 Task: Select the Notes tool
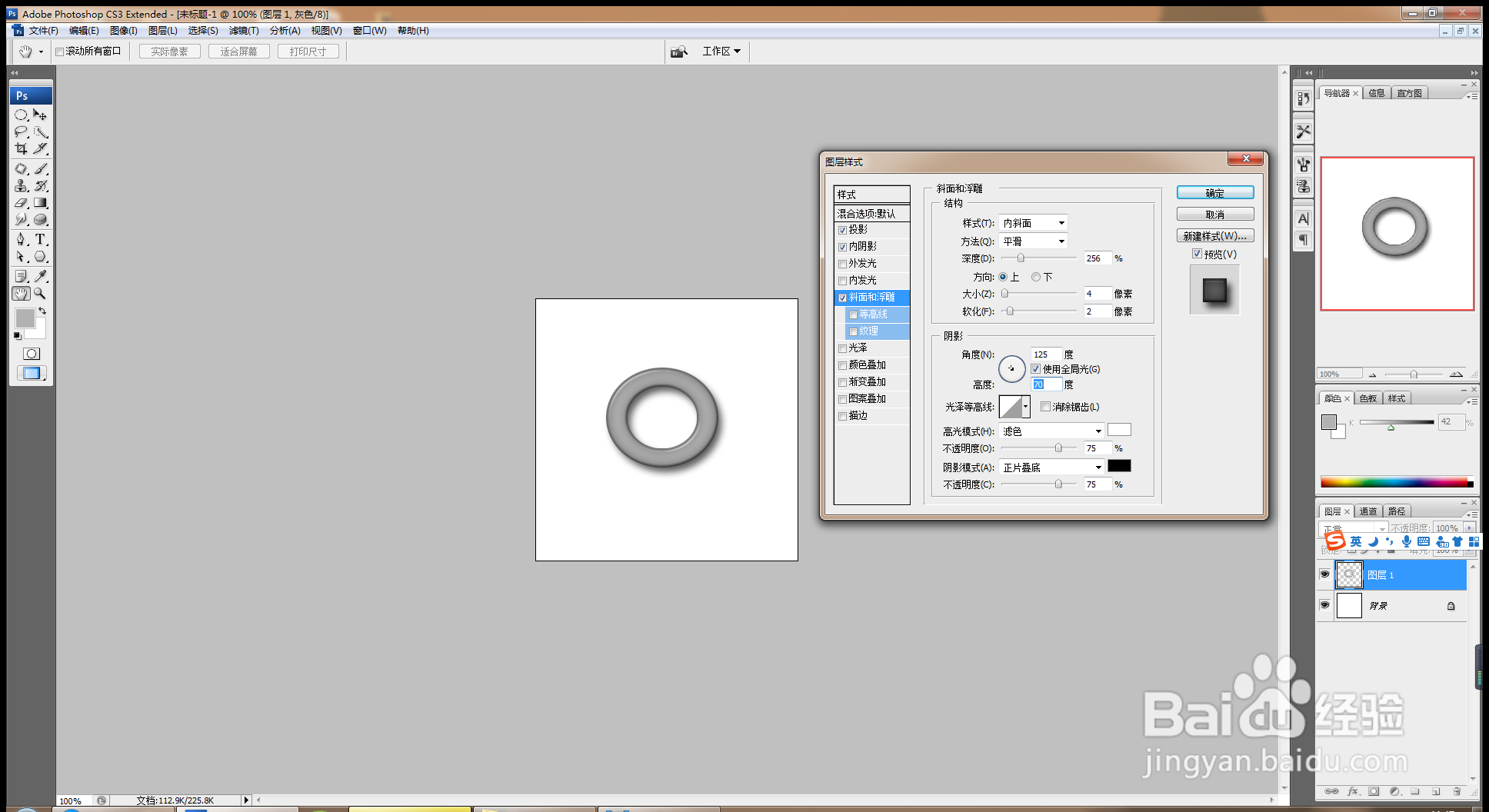[x=22, y=276]
